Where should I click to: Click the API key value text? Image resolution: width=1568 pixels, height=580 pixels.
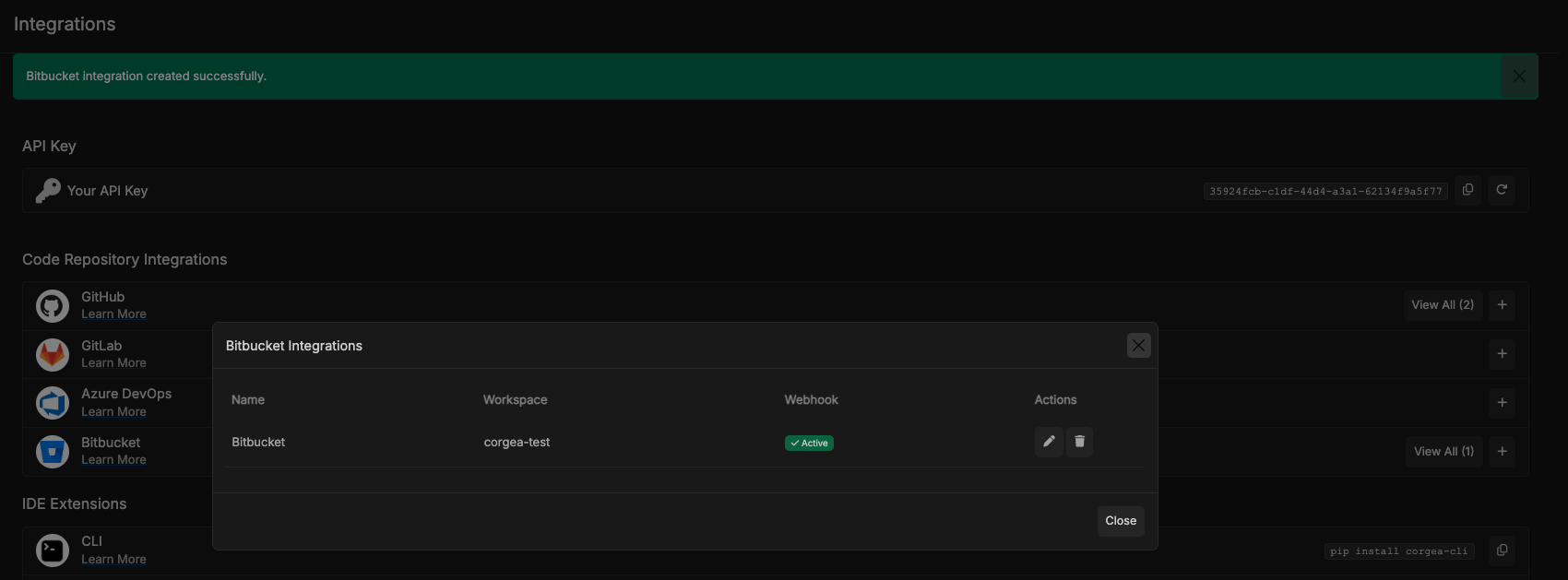point(1325,191)
